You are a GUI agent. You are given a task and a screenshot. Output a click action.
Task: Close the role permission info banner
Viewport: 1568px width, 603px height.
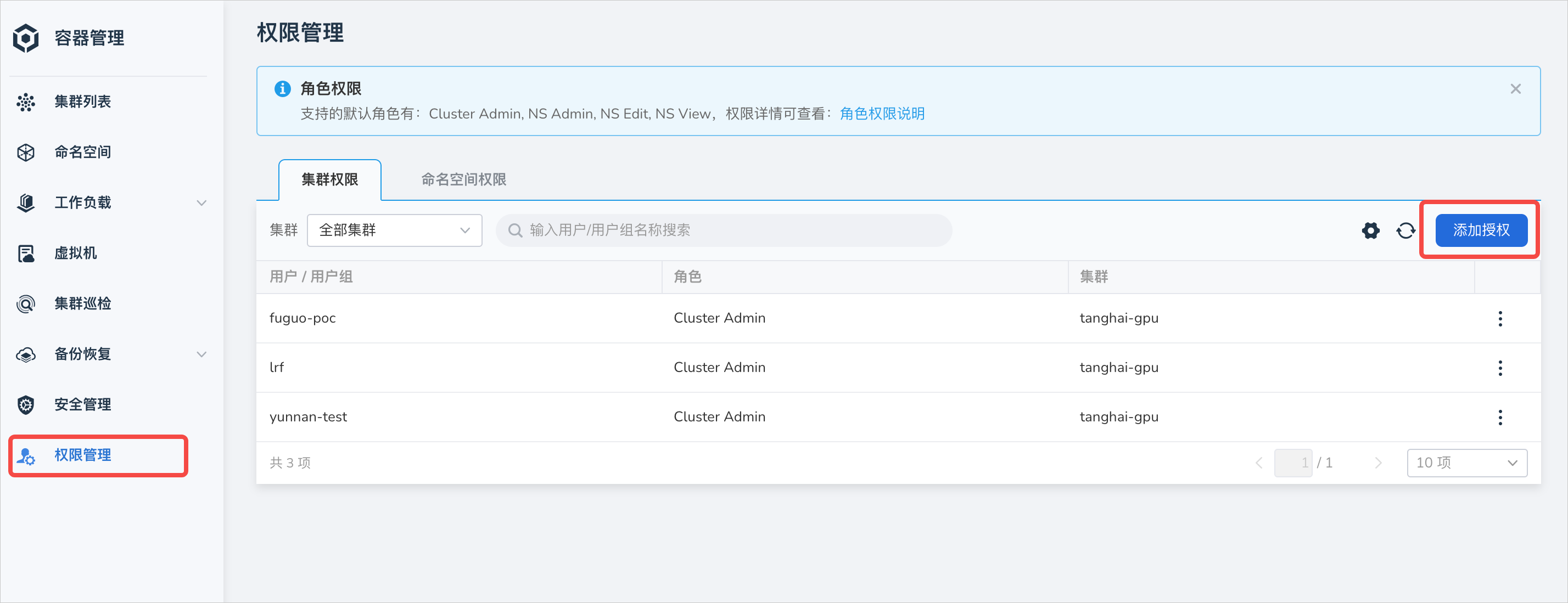coord(1516,89)
